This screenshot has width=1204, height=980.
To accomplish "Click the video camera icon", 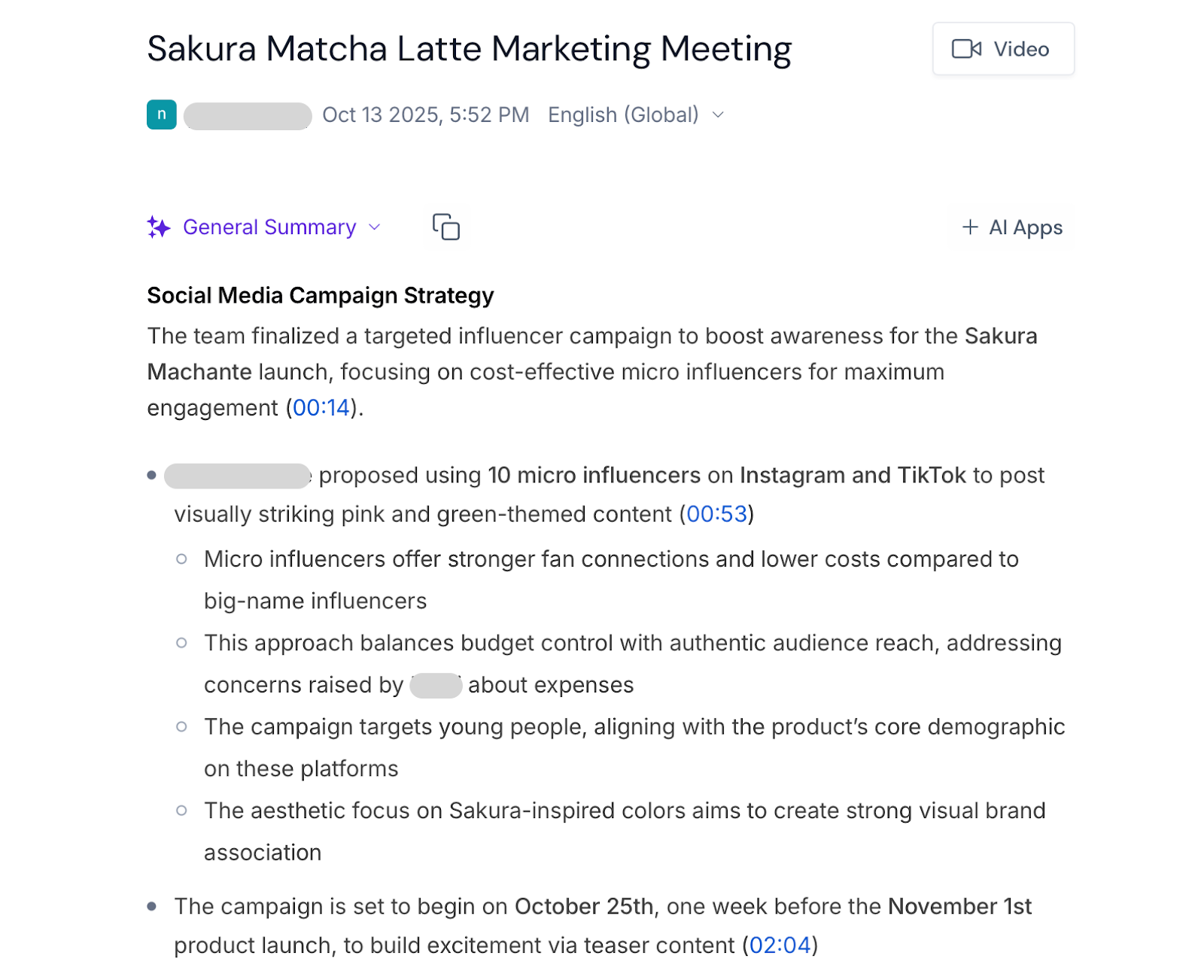I will click(x=965, y=48).
